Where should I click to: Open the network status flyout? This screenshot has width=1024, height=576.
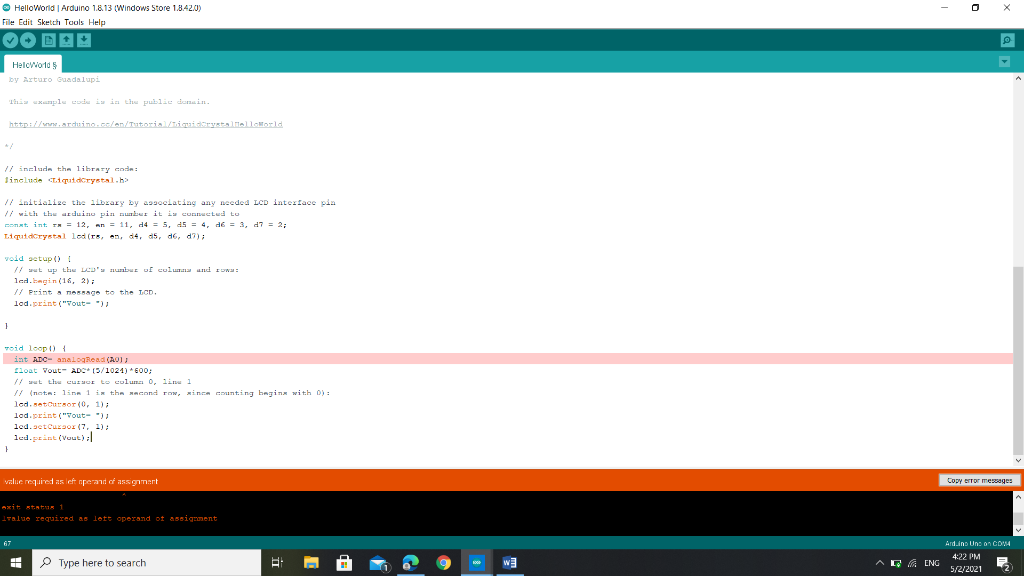912,561
